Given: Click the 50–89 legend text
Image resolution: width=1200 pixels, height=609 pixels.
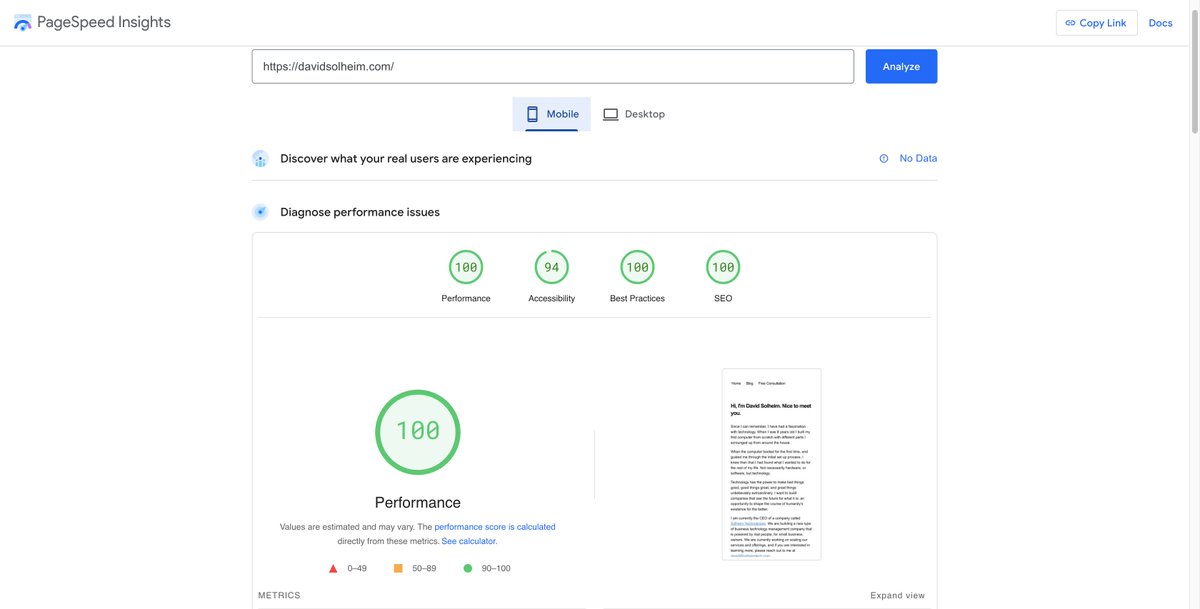Looking at the screenshot, I should click(424, 568).
